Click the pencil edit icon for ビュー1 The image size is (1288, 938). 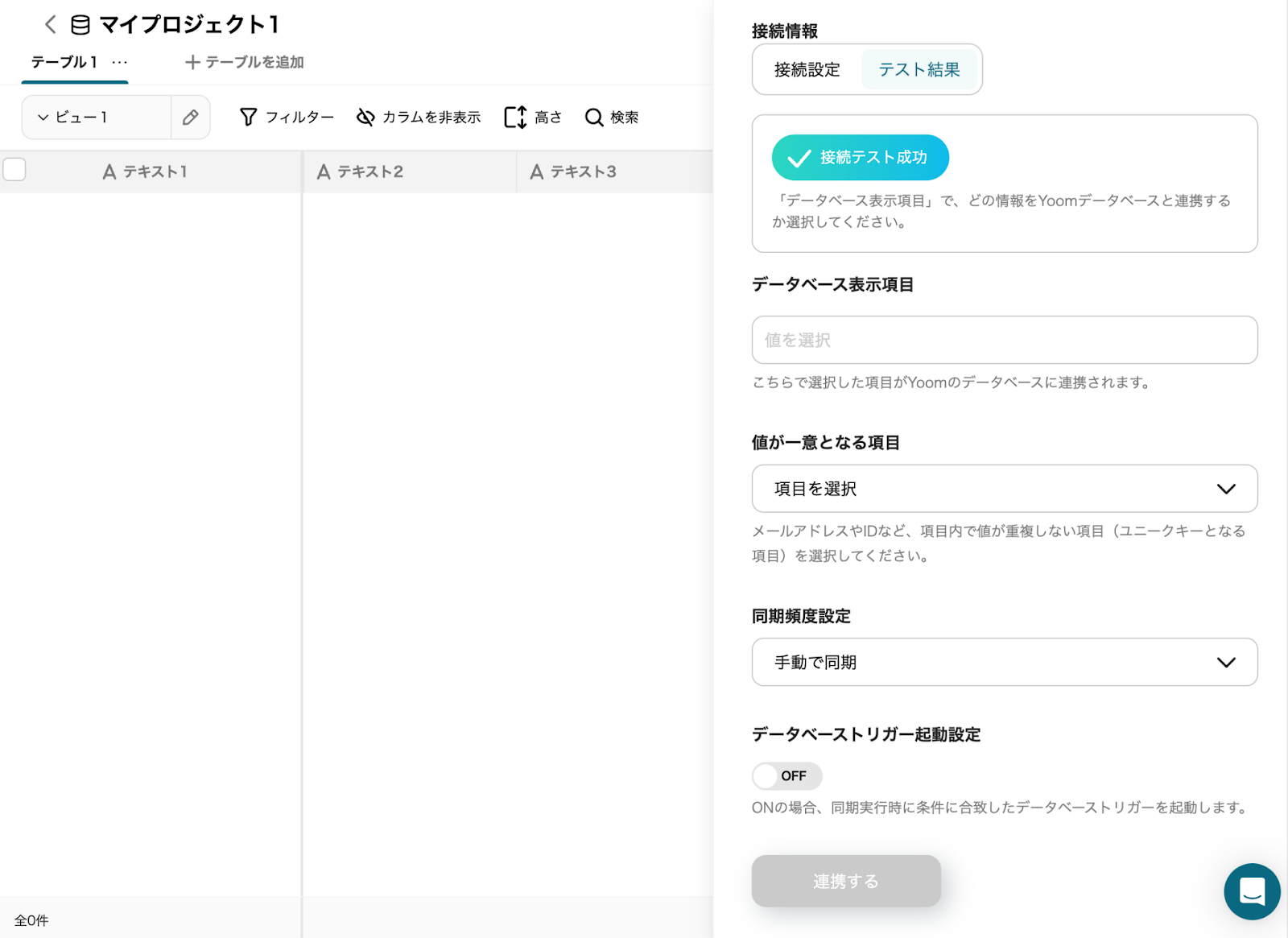tap(190, 118)
